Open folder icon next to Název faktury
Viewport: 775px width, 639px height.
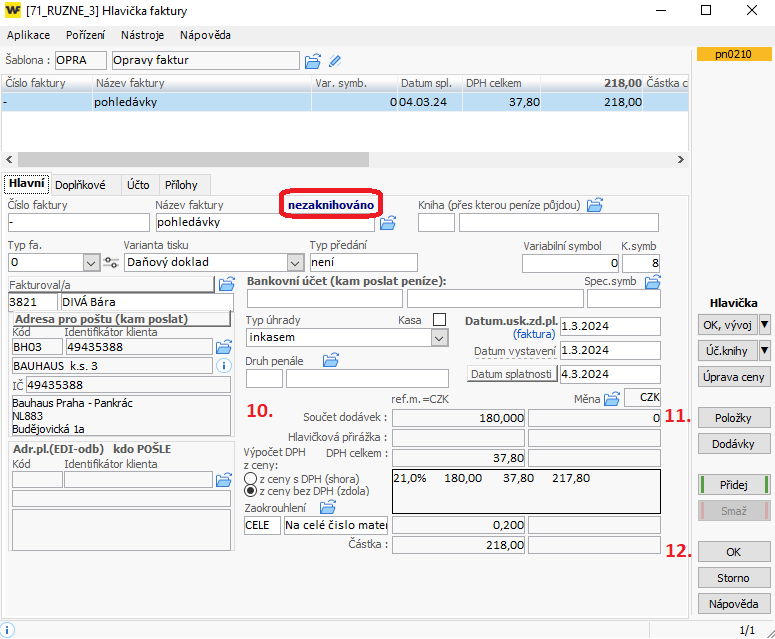(x=388, y=223)
